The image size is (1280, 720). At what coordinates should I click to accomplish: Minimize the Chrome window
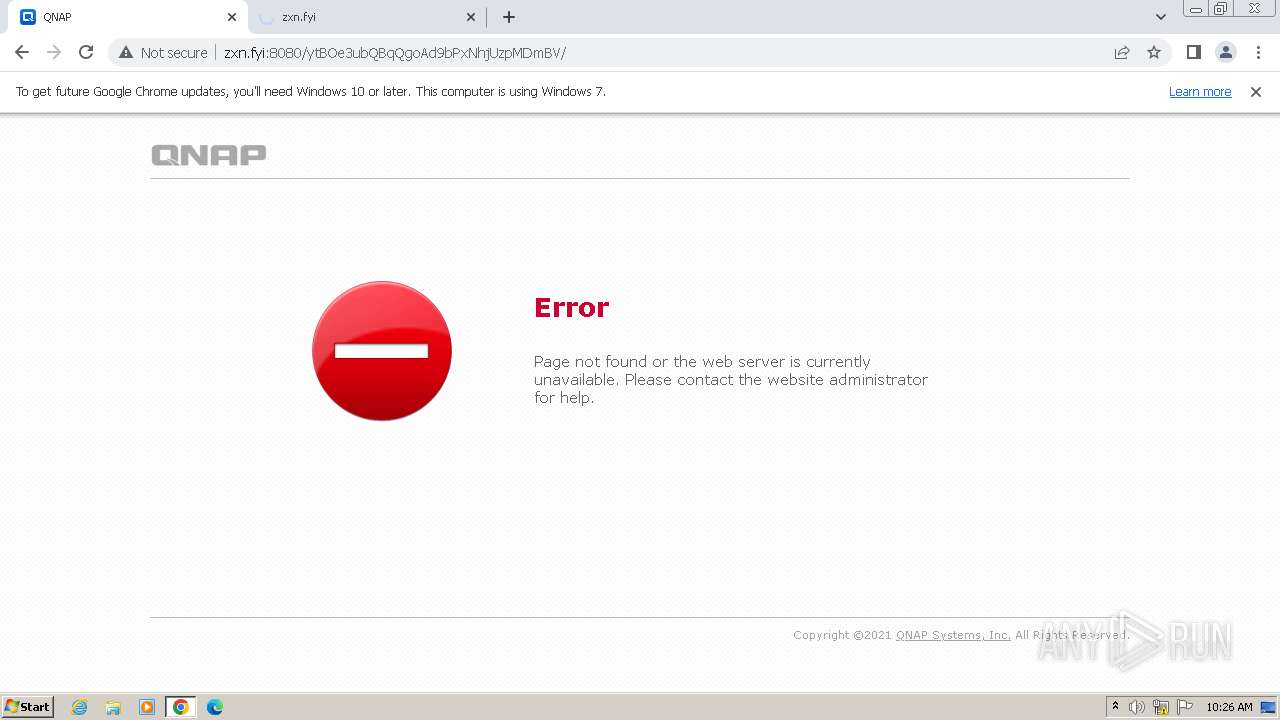1196,9
